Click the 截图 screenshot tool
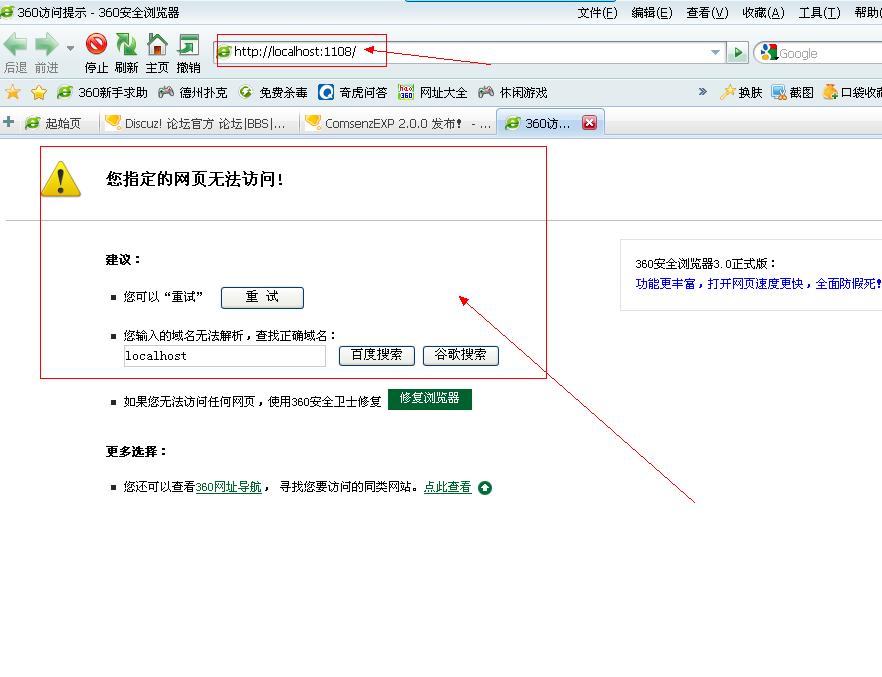Image resolution: width=882 pixels, height=677 pixels. coord(793,92)
